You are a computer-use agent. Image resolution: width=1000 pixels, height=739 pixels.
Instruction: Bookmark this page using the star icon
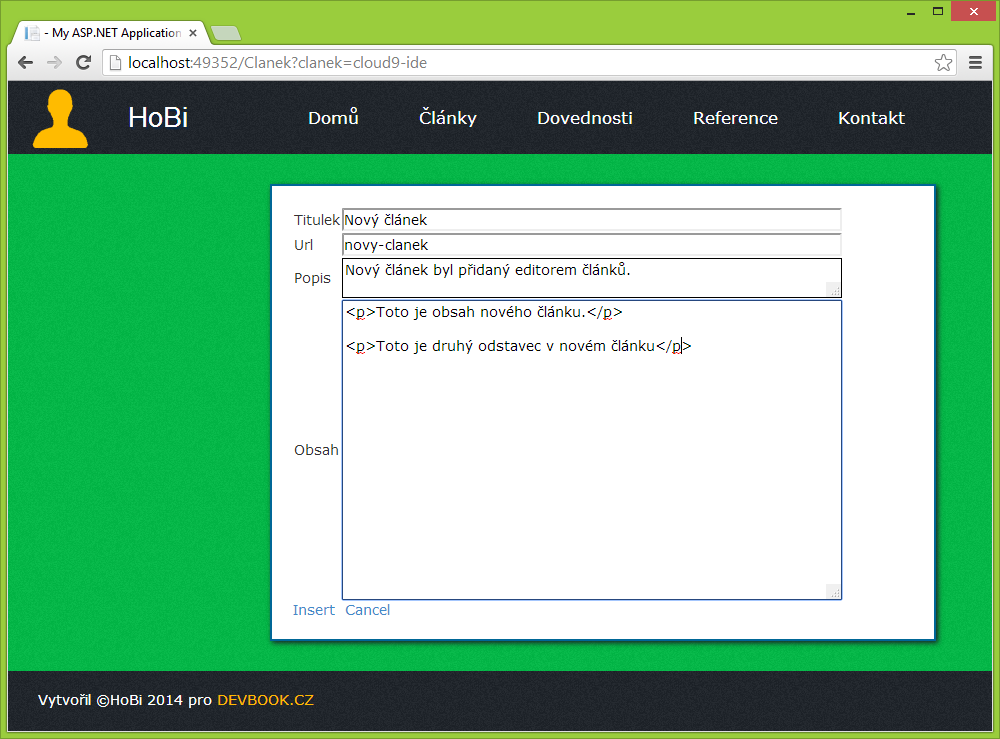[x=942, y=61]
